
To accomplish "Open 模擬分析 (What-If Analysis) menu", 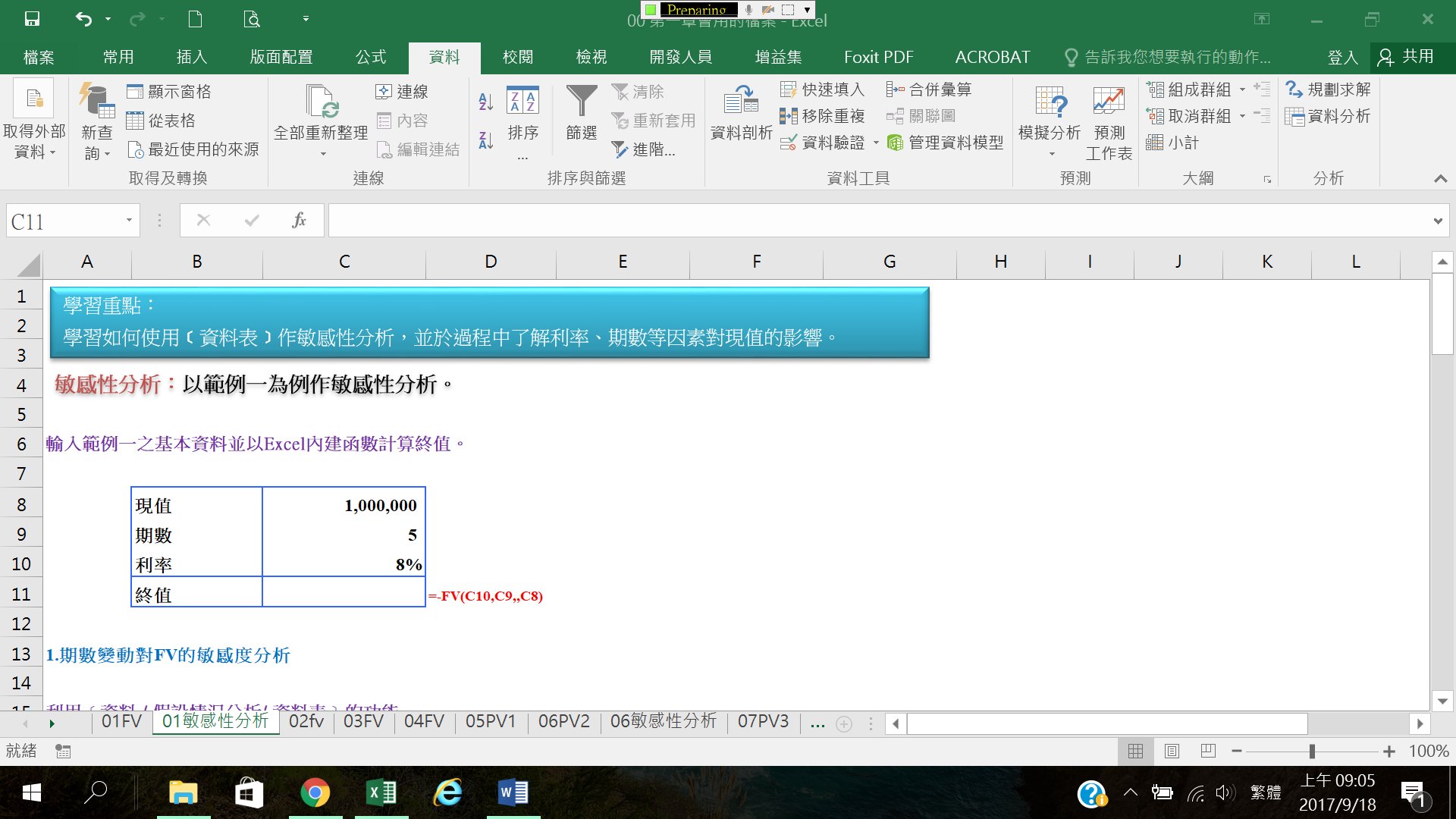I will pyautogui.click(x=1050, y=121).
